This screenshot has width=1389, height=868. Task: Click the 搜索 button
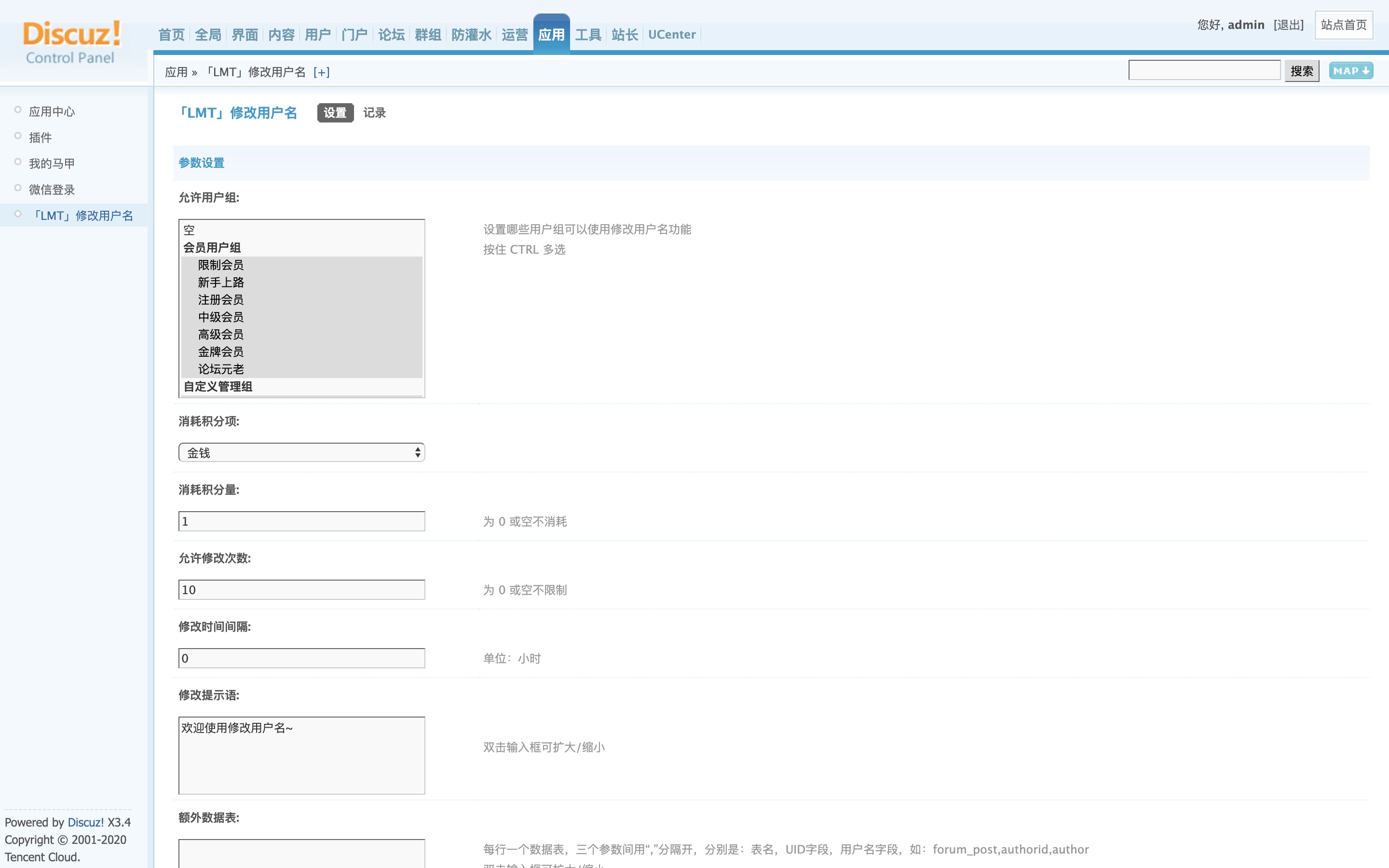point(1301,71)
